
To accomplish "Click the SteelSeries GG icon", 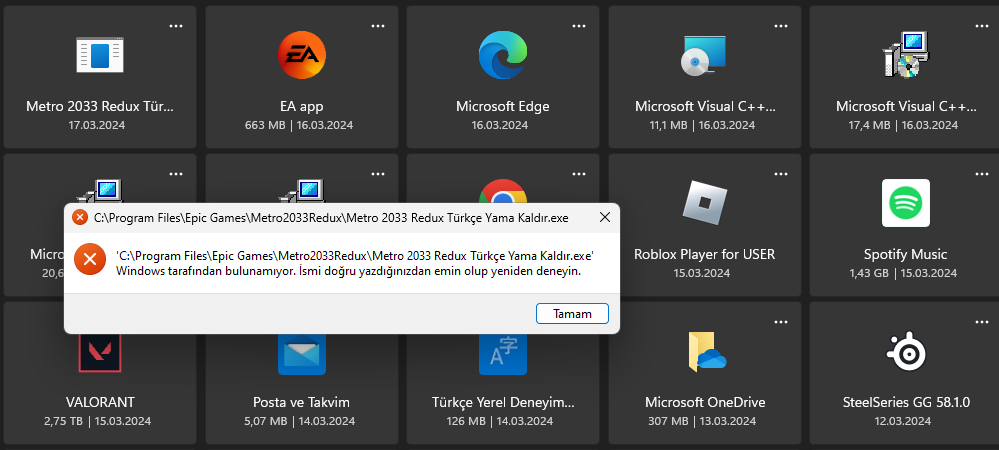I will click(905, 351).
